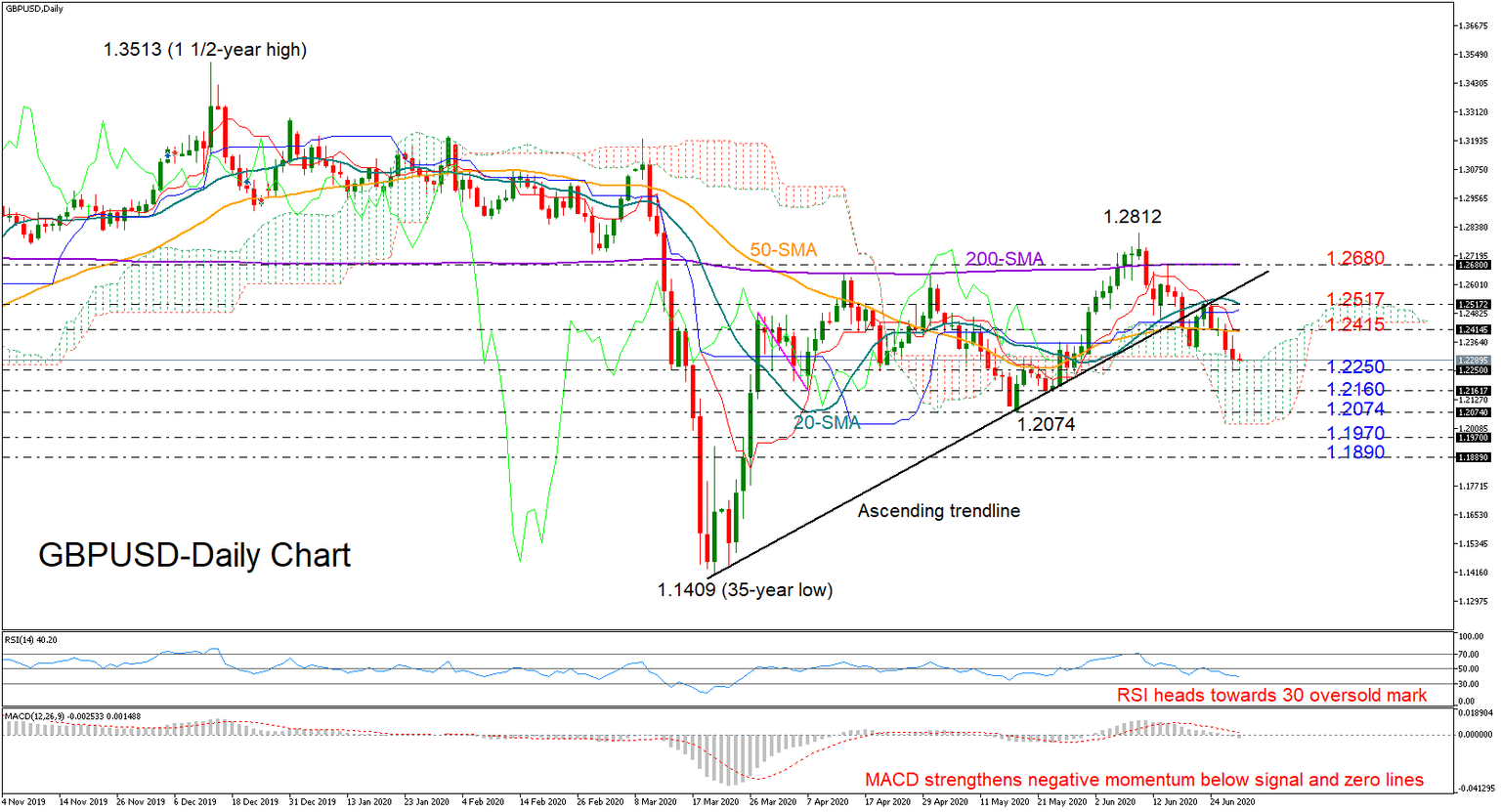Click the 20-SMA blue line label
The image size is (1501, 812).
click(x=826, y=422)
